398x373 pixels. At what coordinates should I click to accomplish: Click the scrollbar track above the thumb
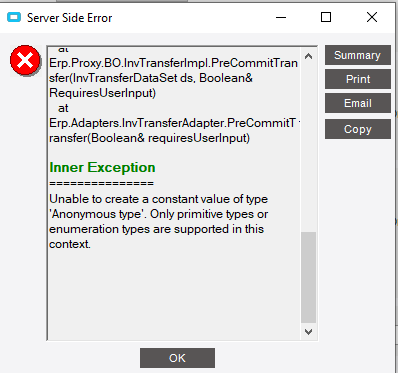pos(308,147)
